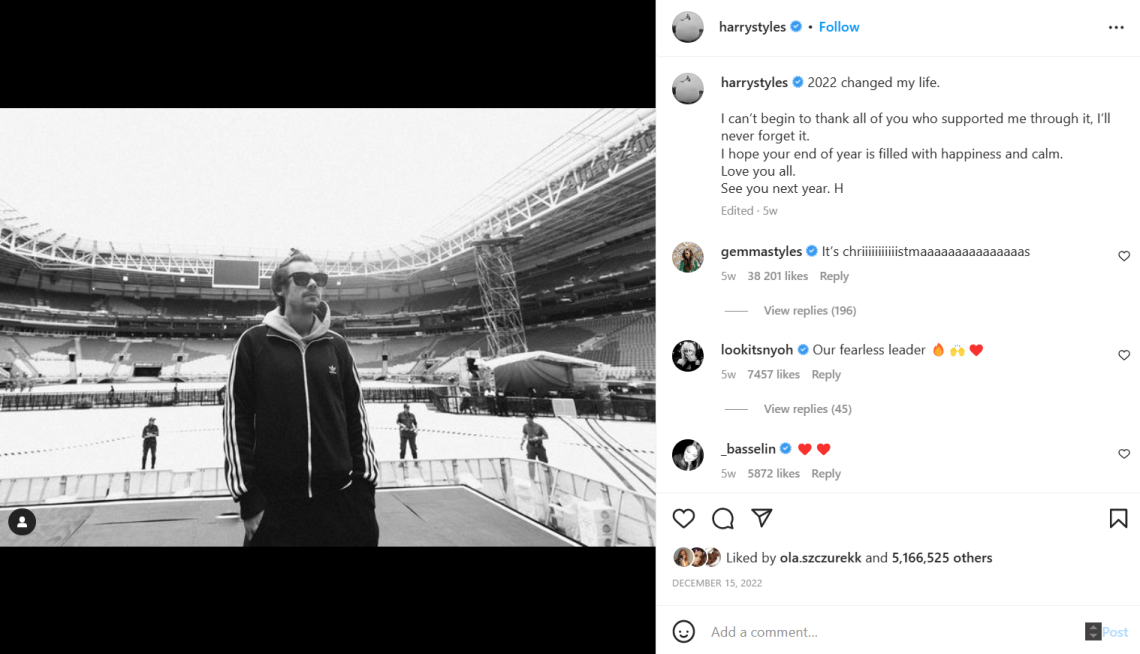Click the Add a comment field
Image resolution: width=1140 pixels, height=654 pixels.
tap(890, 632)
